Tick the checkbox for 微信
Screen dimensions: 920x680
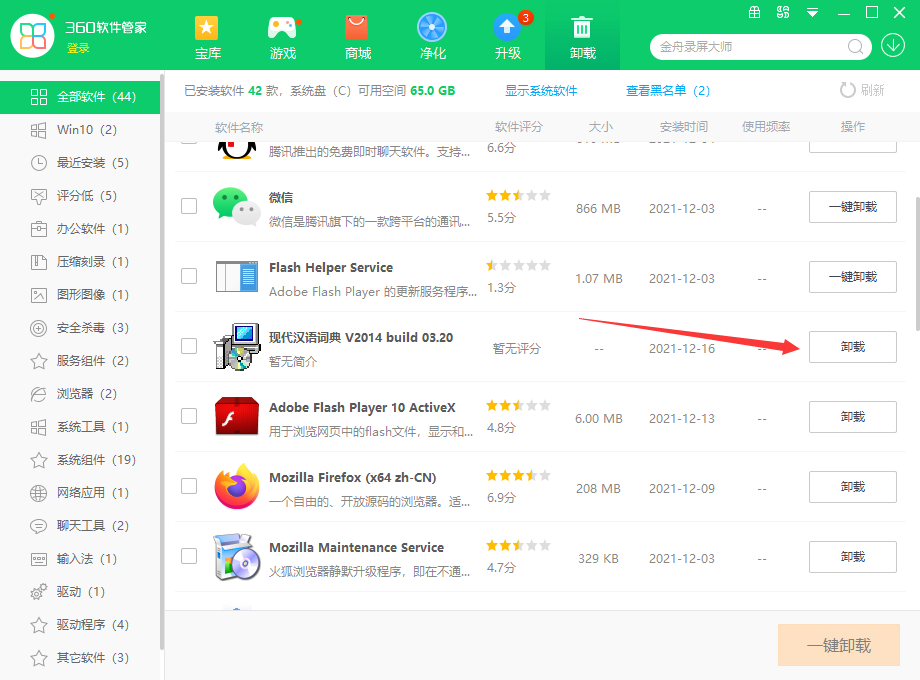point(189,206)
